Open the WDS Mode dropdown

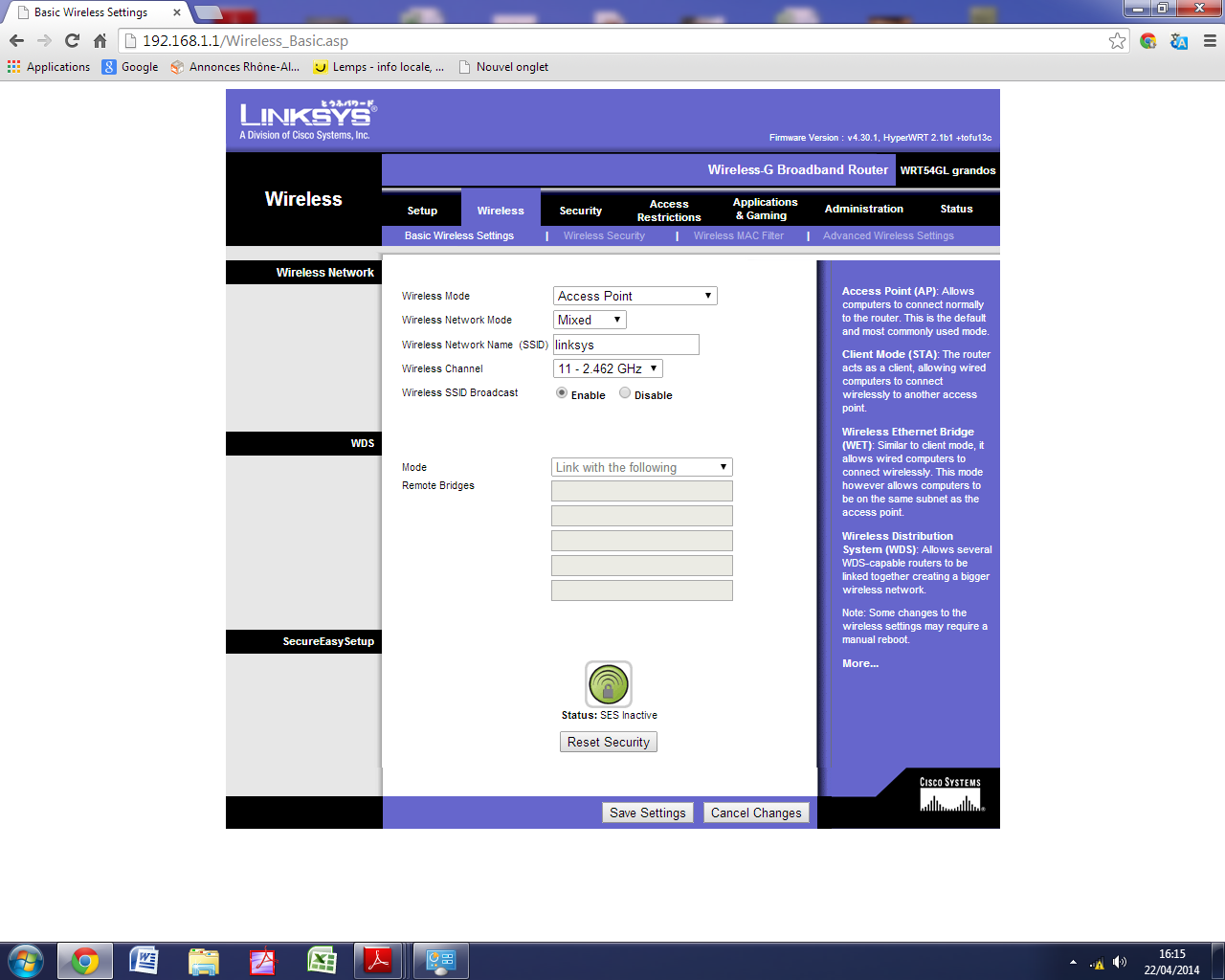coord(642,467)
